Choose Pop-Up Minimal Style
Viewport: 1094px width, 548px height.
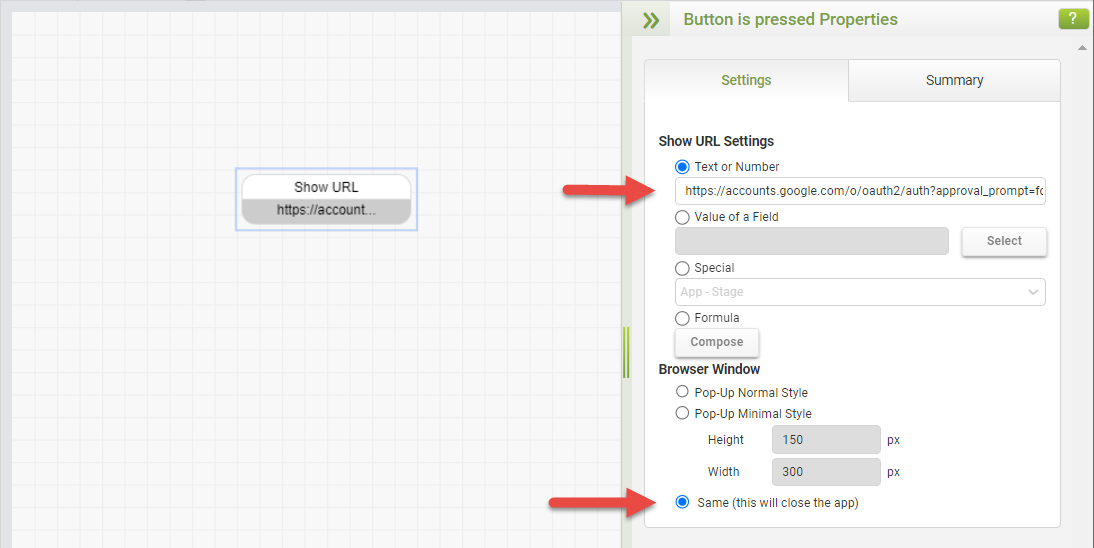[x=682, y=413]
